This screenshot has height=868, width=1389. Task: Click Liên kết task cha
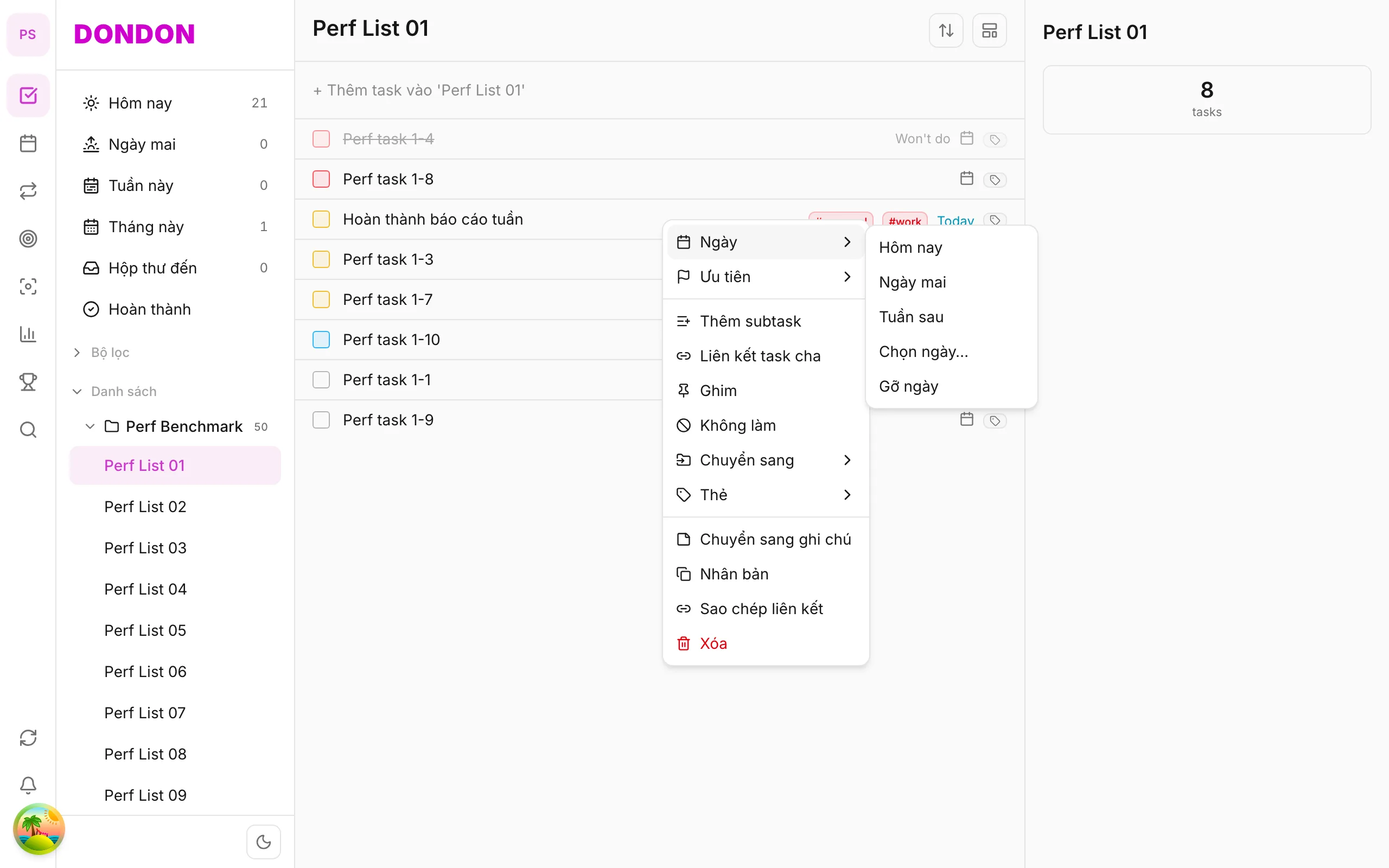(765, 356)
